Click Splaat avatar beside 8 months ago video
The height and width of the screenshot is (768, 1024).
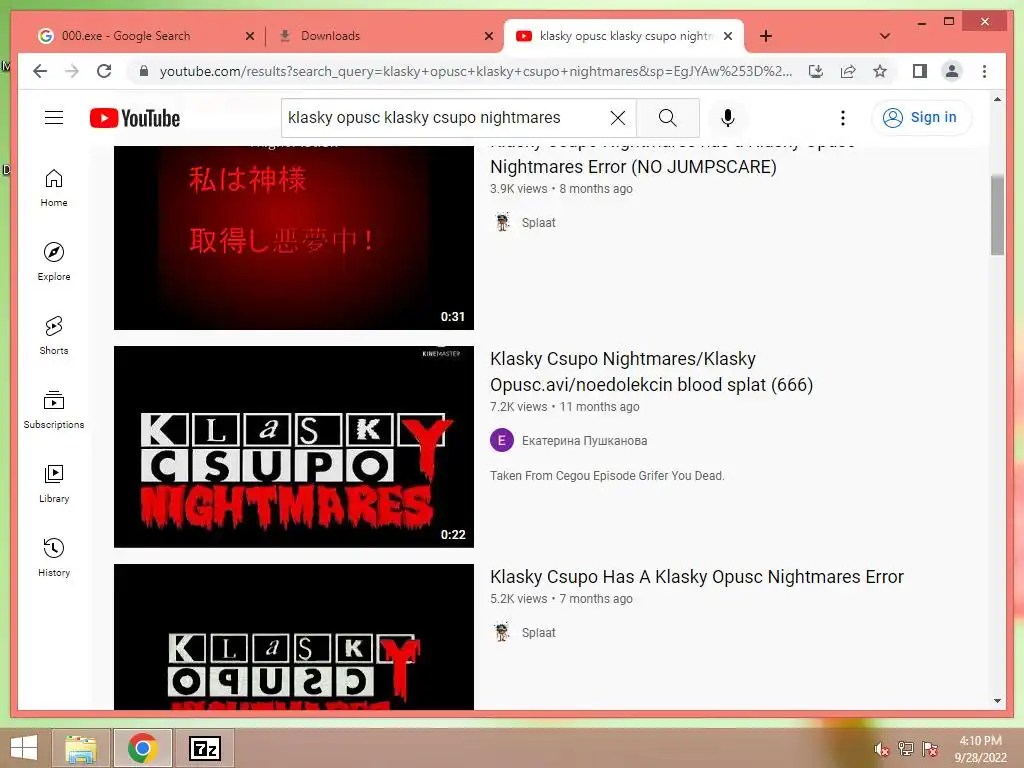(502, 223)
